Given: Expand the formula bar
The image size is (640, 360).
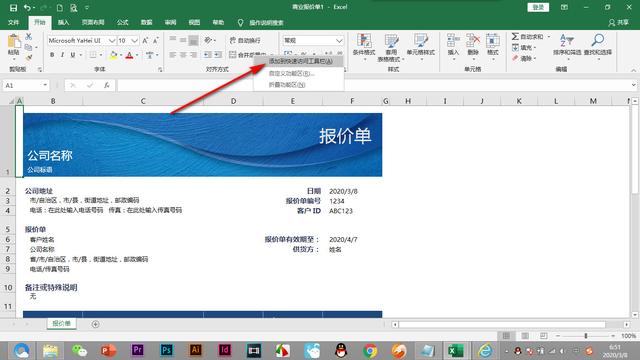Looking at the screenshot, I should click(x=633, y=85).
